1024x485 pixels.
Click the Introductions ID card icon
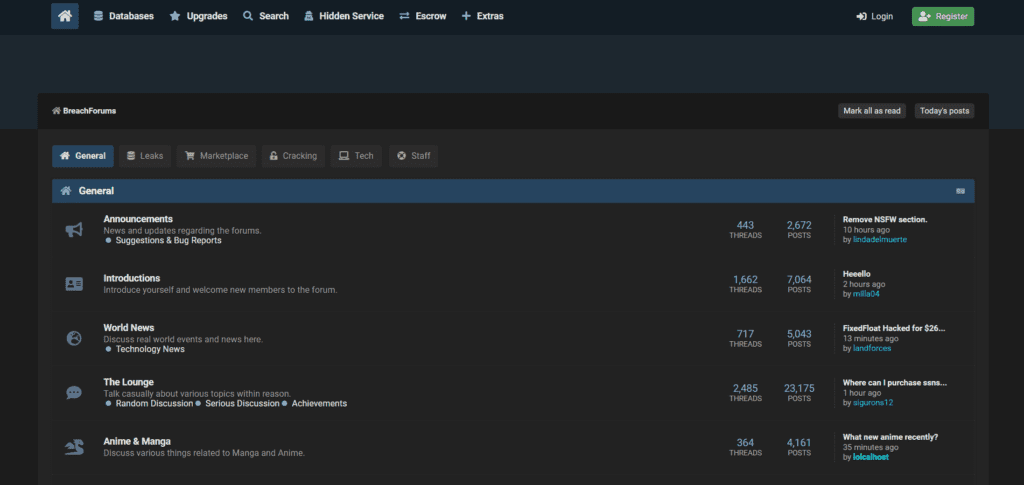tap(74, 284)
